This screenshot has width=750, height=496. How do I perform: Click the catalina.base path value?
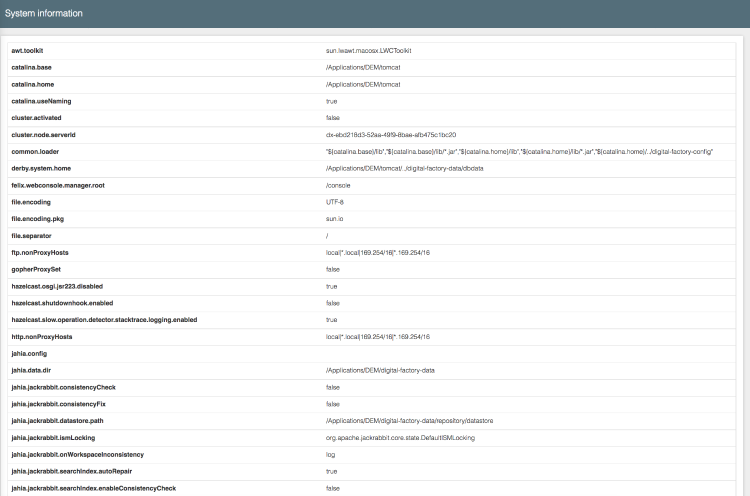(363, 67)
